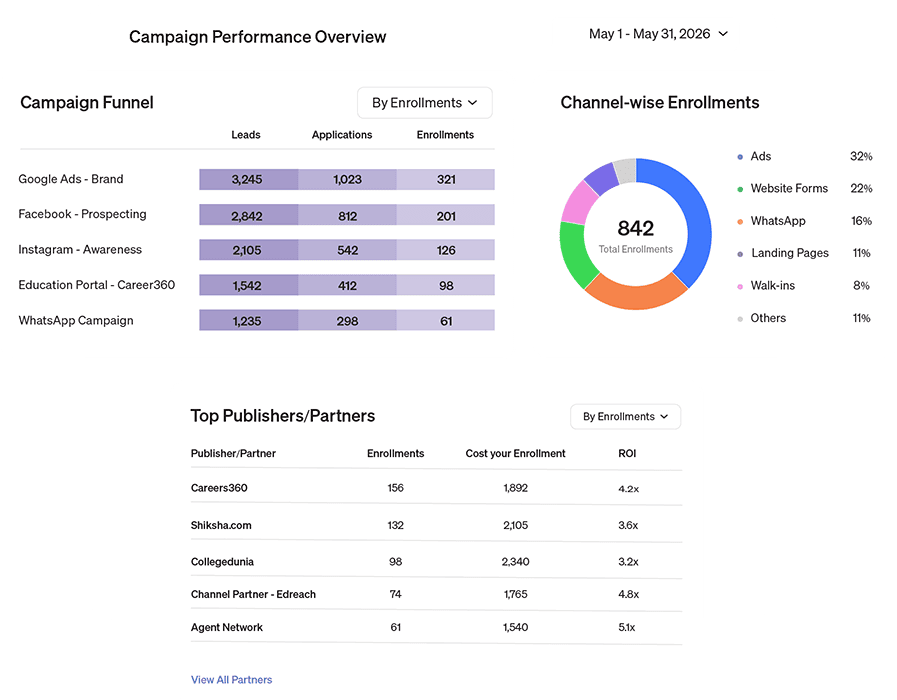Click the Campaign Performance Overview title

pos(257,37)
